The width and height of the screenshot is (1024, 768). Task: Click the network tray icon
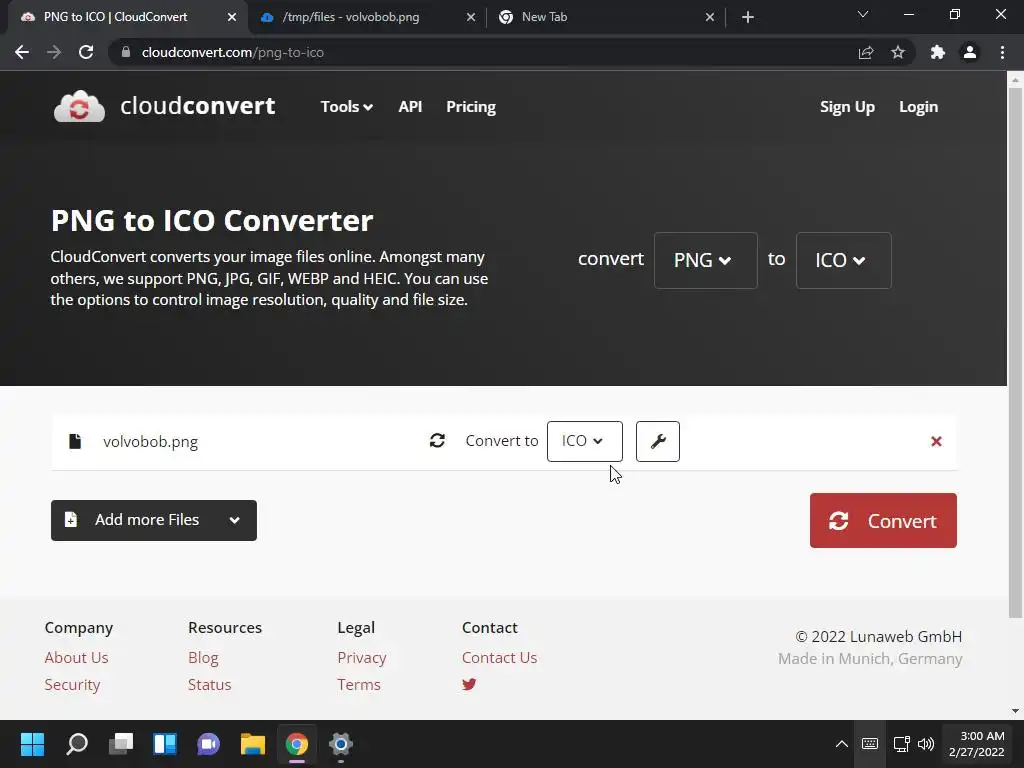[902, 744]
